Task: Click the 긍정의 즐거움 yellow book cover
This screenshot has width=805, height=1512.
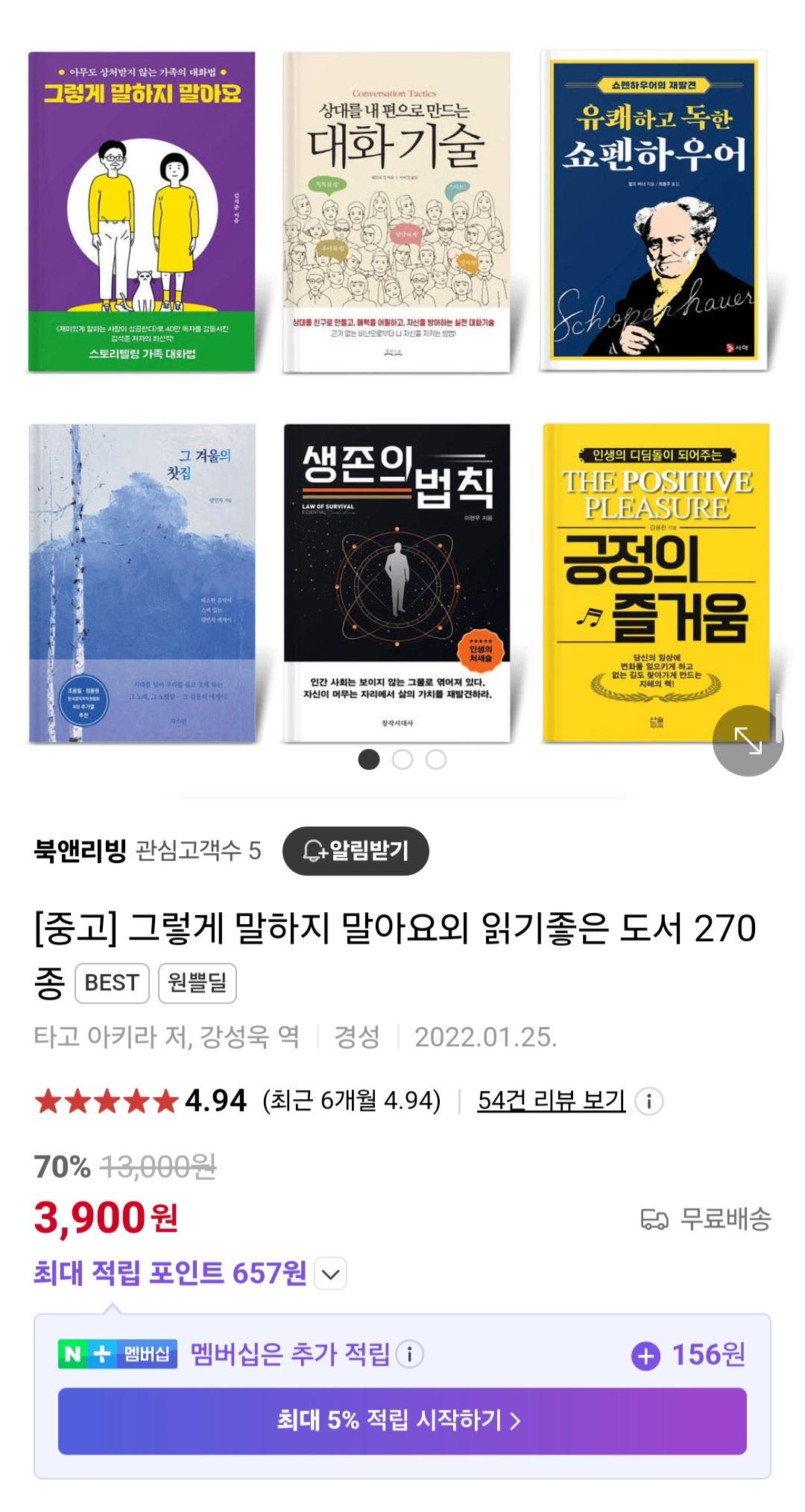Action: pos(656,583)
